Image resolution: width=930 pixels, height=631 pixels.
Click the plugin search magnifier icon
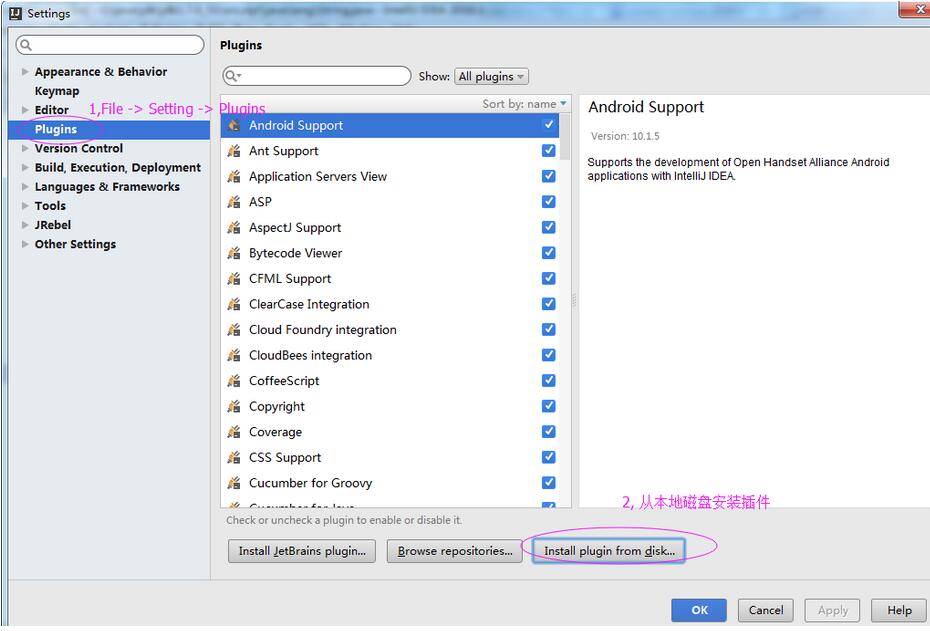232,76
